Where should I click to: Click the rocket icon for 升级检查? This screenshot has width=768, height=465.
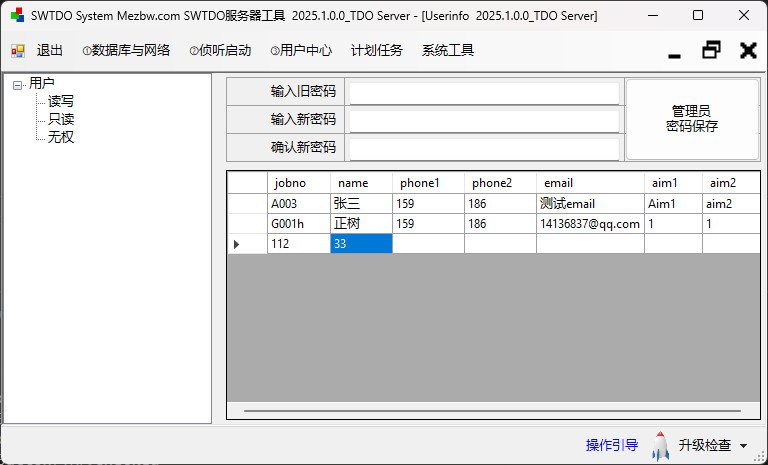[660, 445]
